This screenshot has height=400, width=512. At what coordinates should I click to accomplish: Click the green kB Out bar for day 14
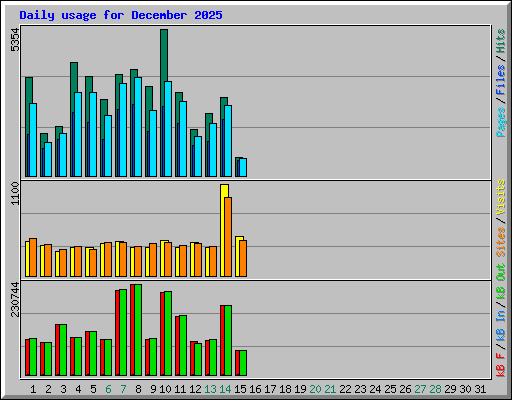coord(228,340)
